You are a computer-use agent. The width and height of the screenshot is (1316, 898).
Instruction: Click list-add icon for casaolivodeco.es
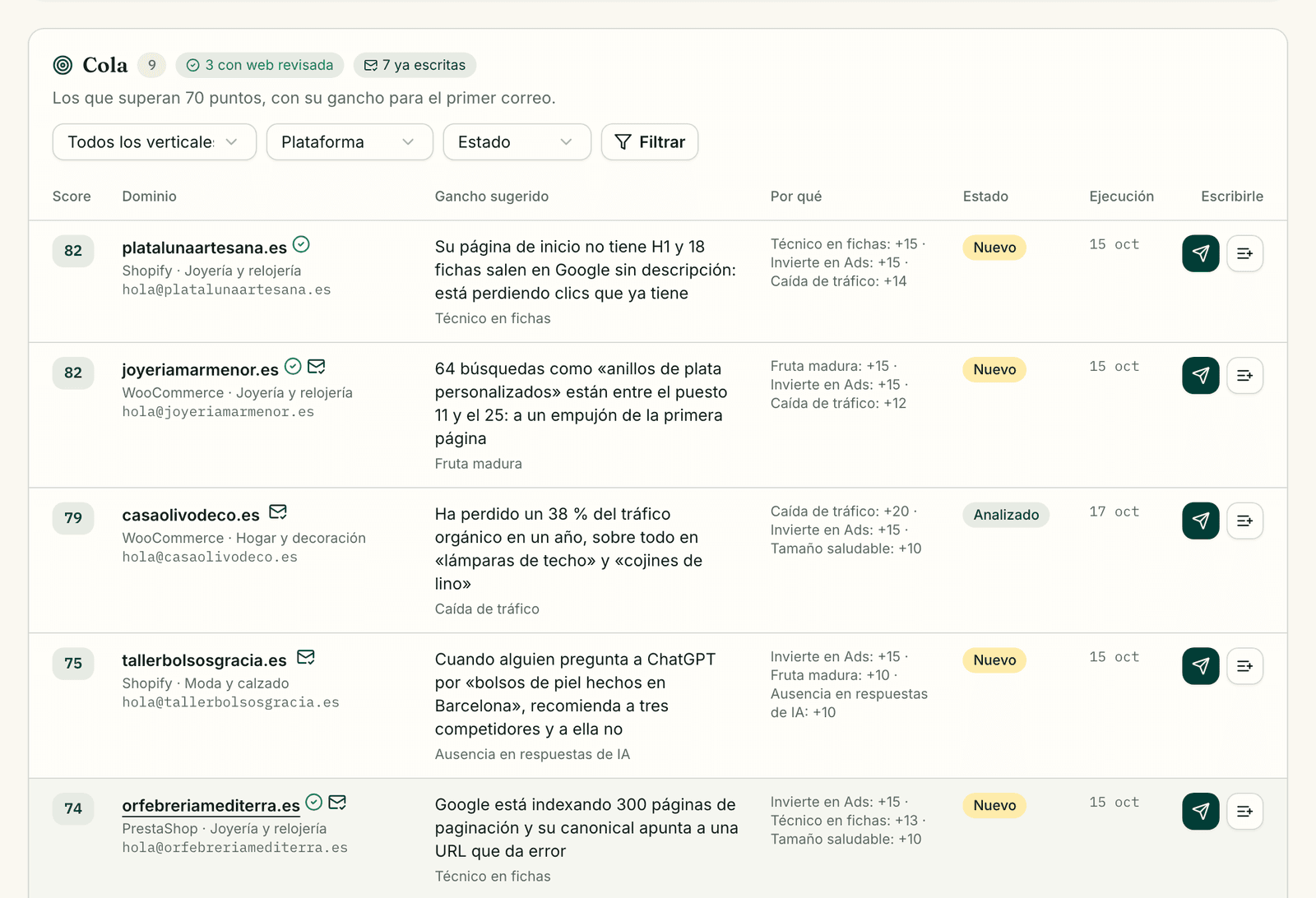coord(1244,521)
